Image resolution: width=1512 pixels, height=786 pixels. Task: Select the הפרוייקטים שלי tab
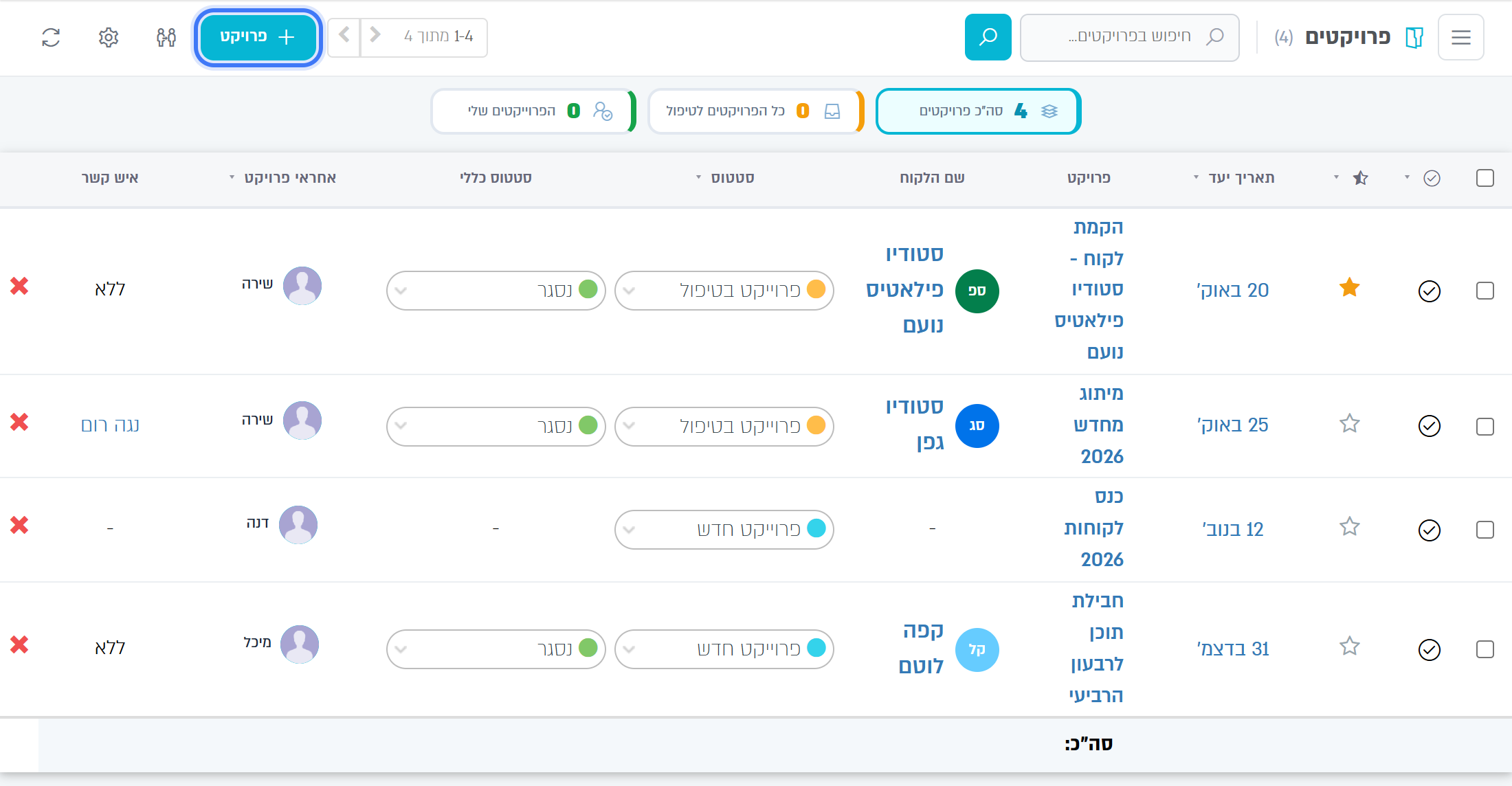533,111
